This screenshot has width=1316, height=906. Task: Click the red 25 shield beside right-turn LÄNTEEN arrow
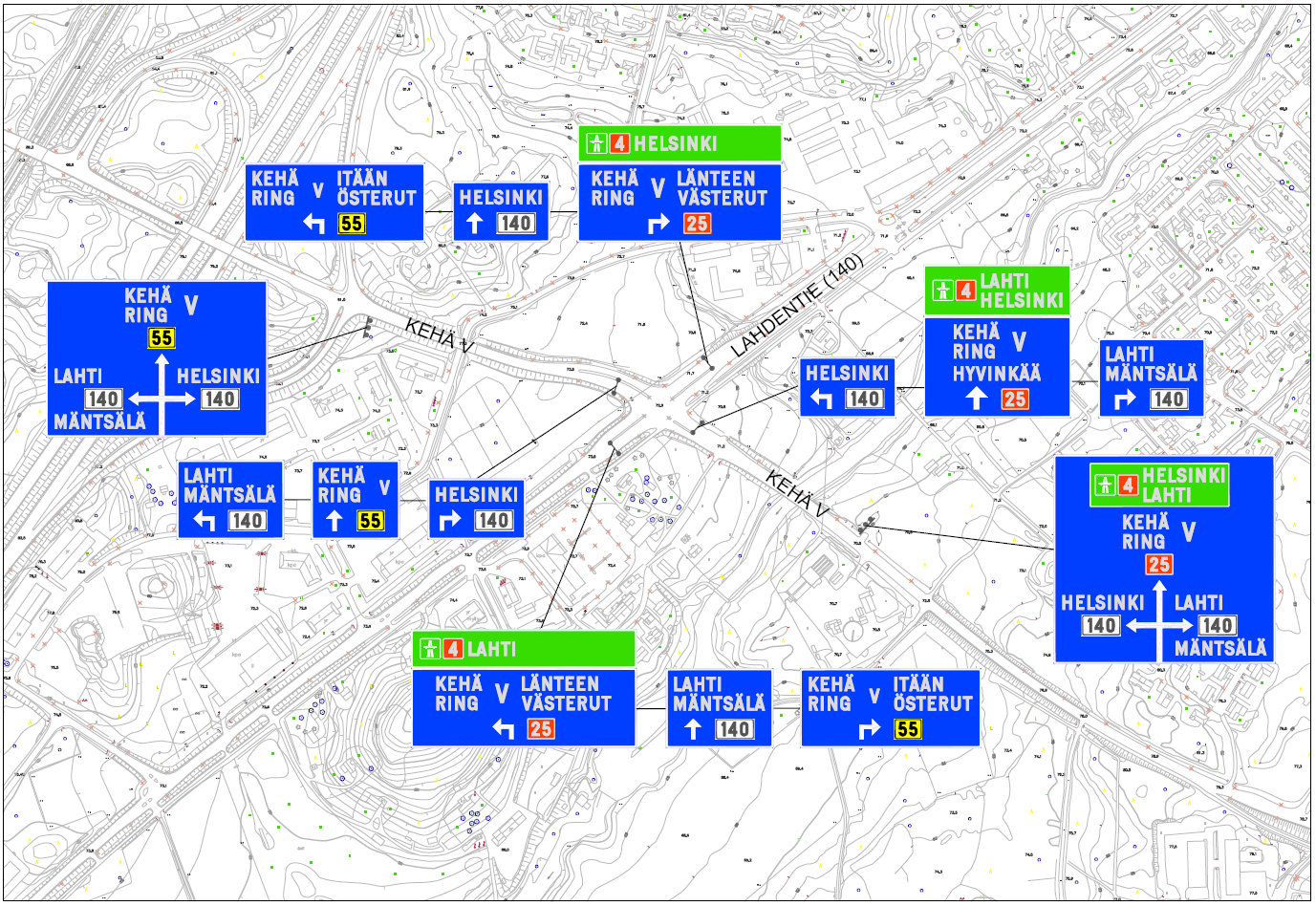(697, 224)
